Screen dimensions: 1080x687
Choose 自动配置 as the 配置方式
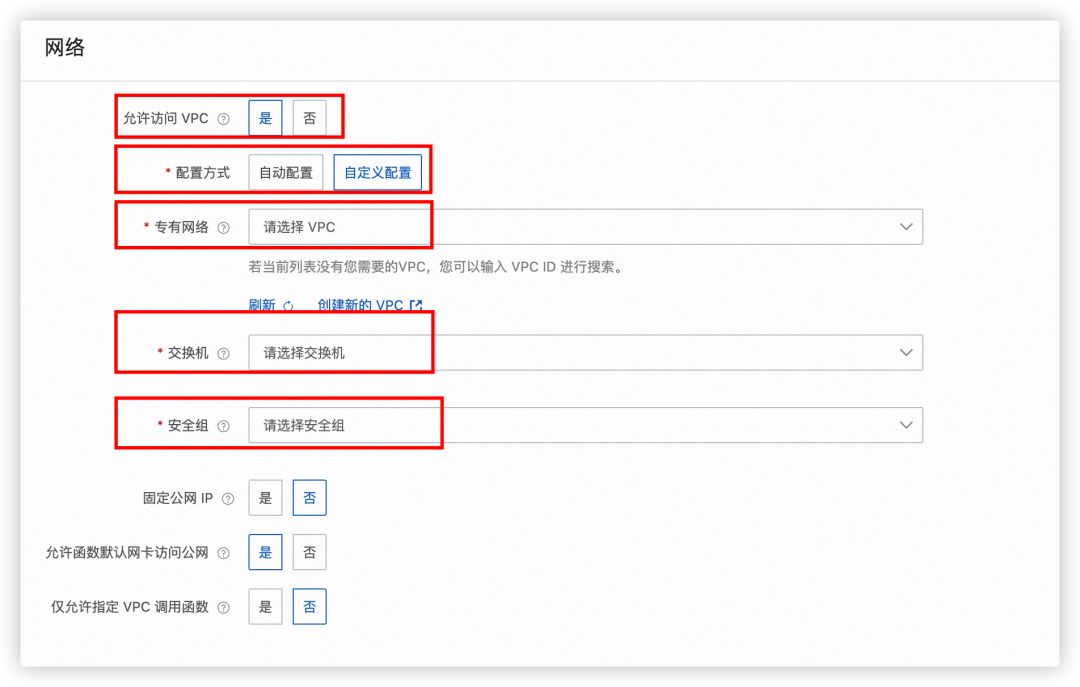point(286,172)
